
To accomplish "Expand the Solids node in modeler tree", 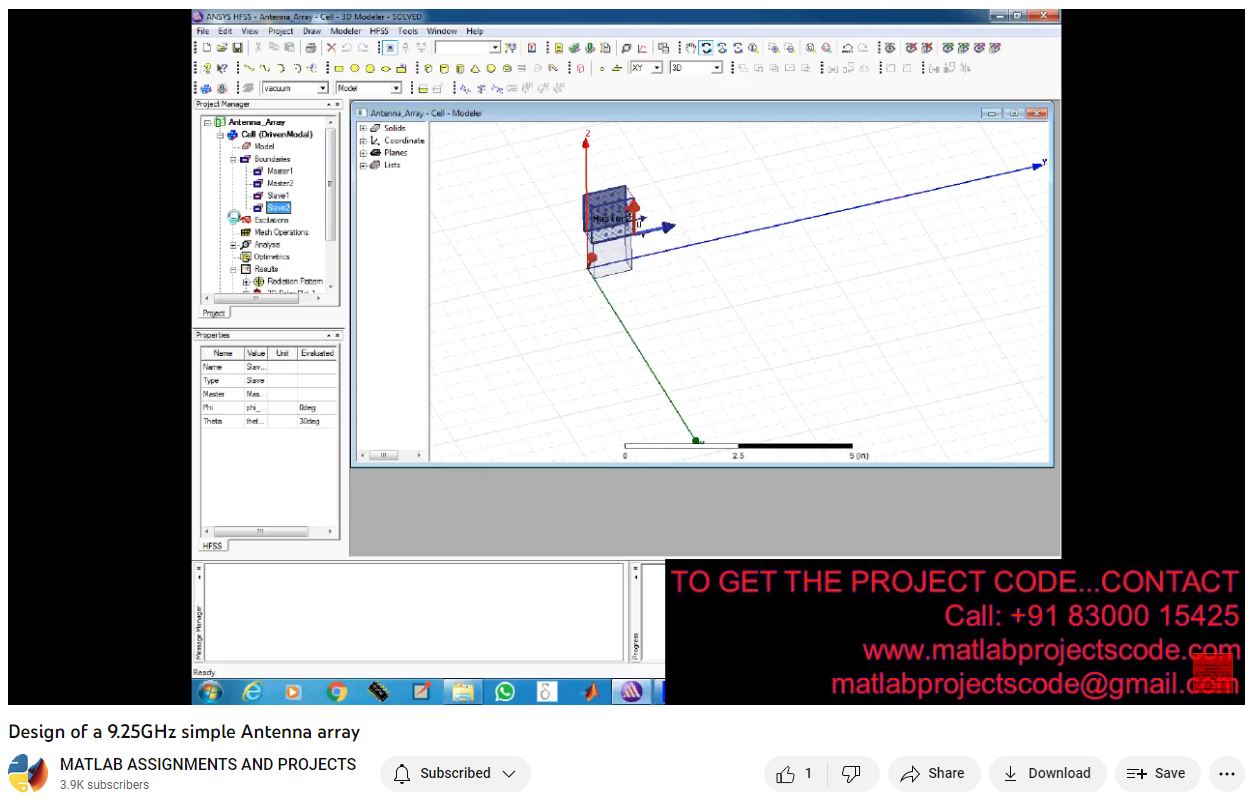I will pos(363,129).
